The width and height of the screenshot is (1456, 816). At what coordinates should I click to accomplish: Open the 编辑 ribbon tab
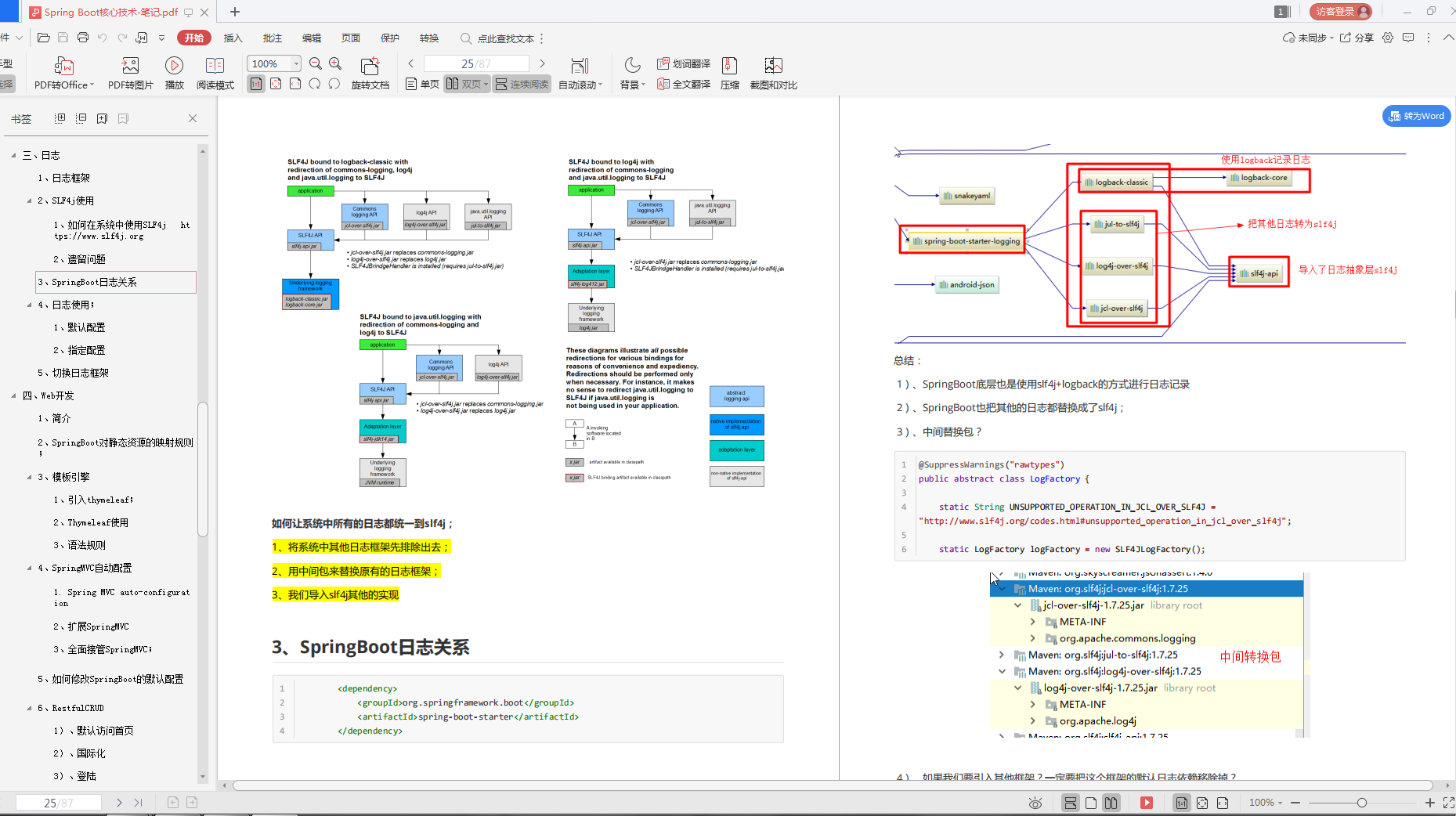tap(312, 38)
